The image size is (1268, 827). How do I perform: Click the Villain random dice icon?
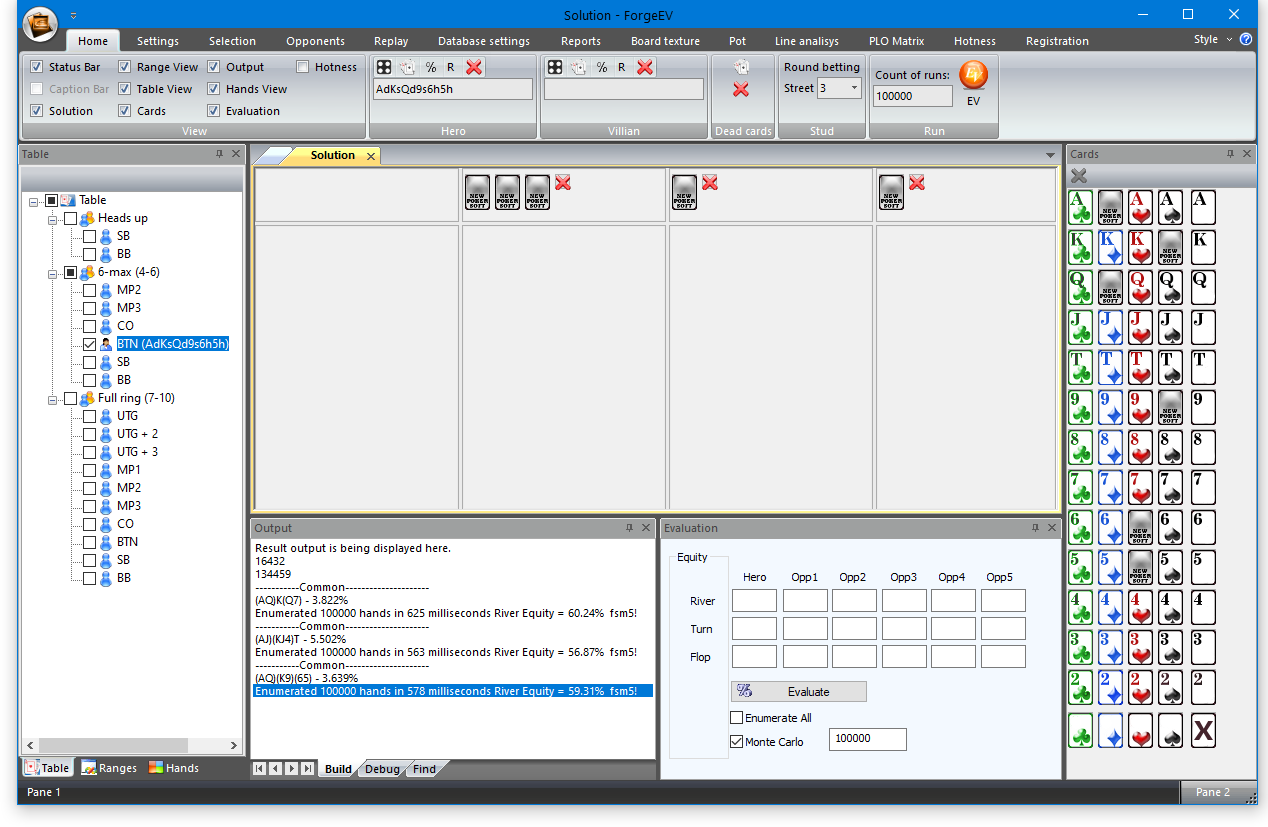[x=554, y=67]
